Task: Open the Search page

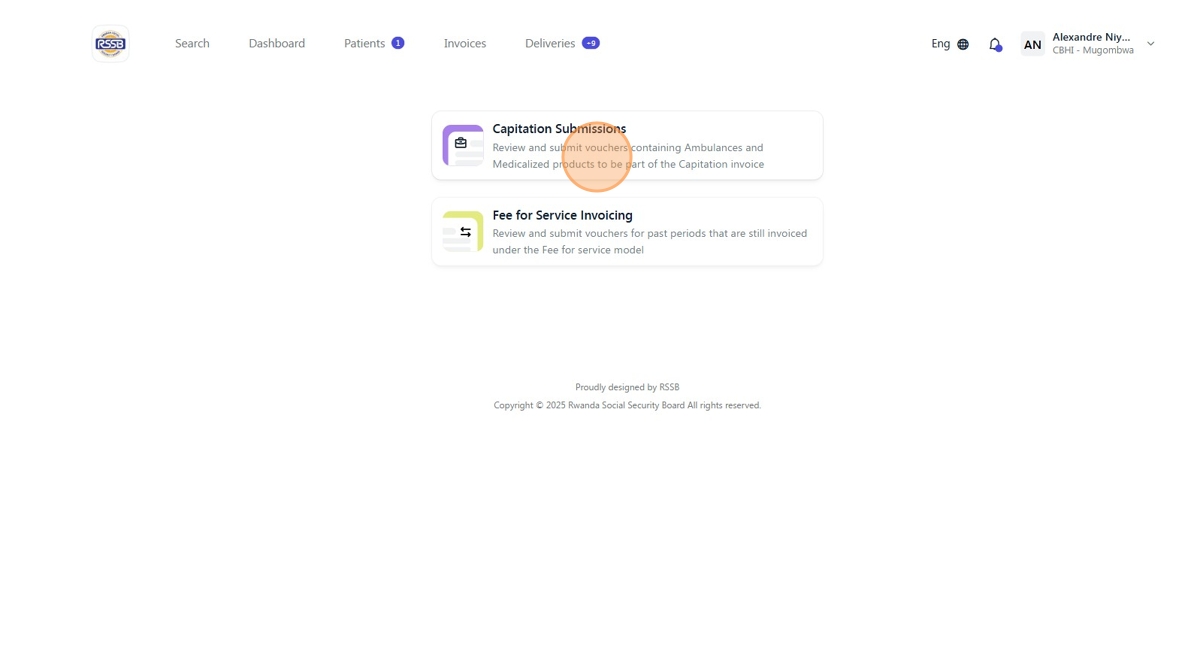Action: (x=192, y=44)
